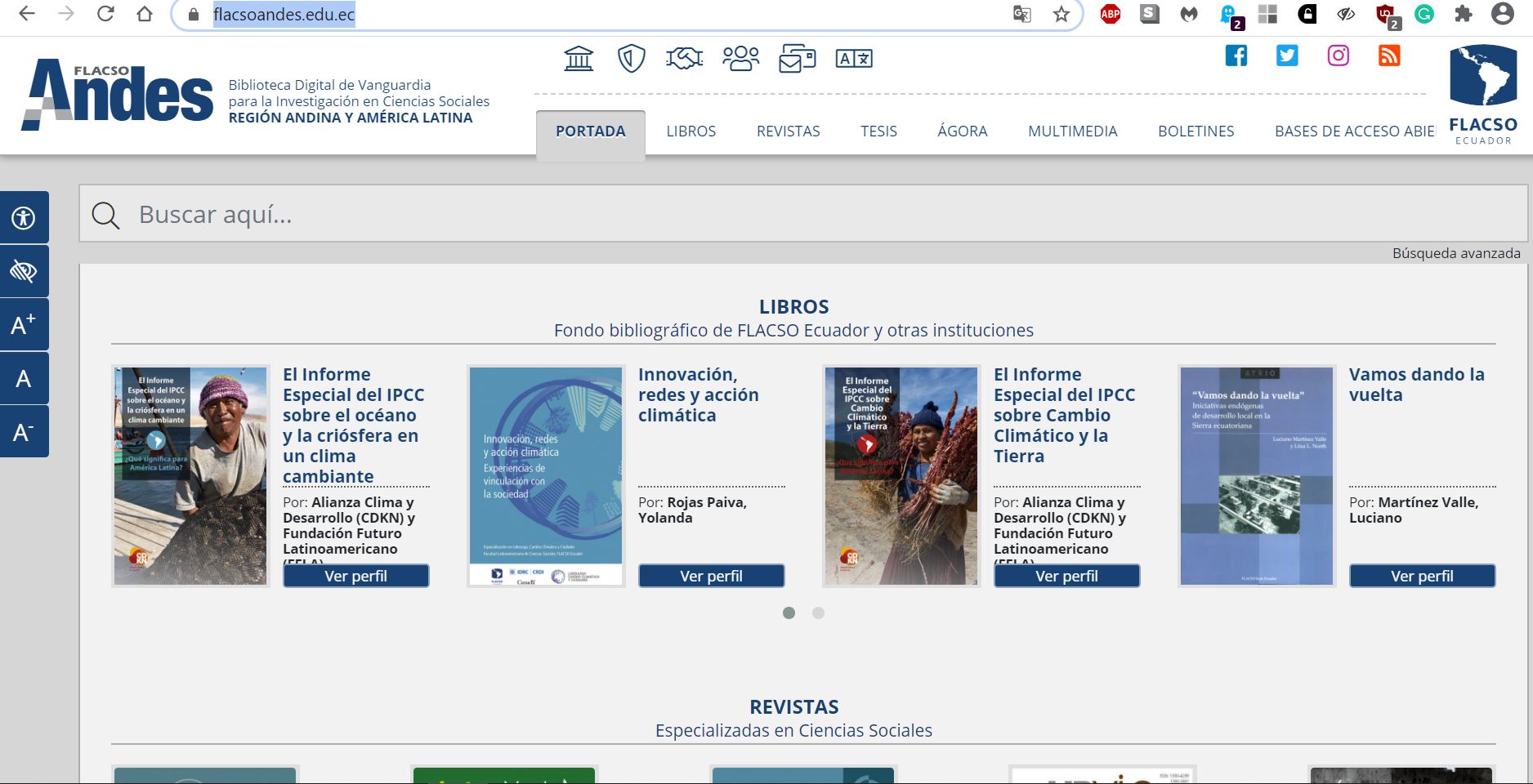Open the people group icon
1533x784 pixels.
click(x=740, y=59)
